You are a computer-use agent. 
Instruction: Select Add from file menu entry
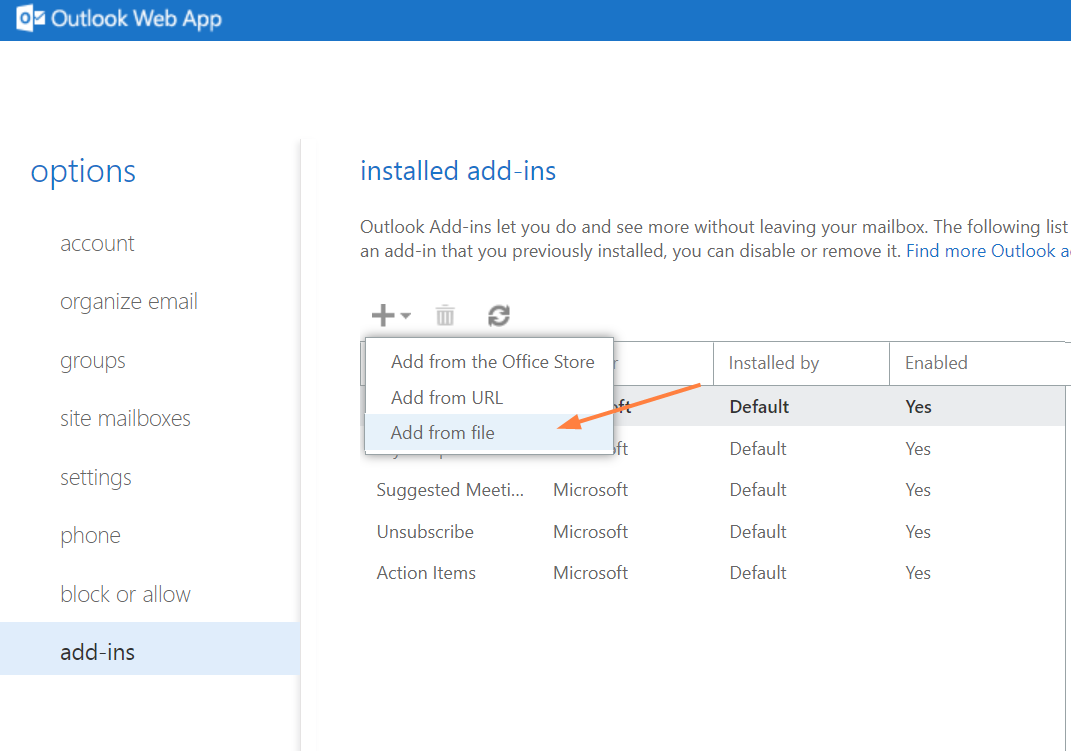(489, 433)
